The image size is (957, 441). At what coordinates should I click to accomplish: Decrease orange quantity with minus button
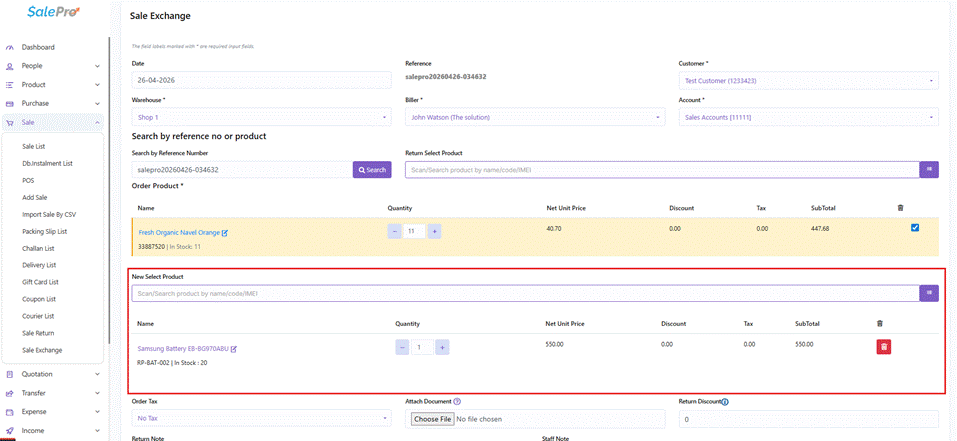point(394,232)
